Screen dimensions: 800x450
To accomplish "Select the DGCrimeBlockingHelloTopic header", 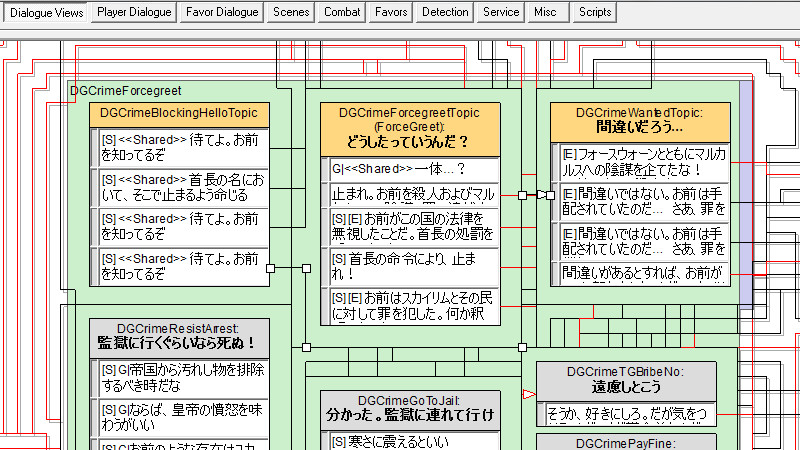I will (x=179, y=115).
